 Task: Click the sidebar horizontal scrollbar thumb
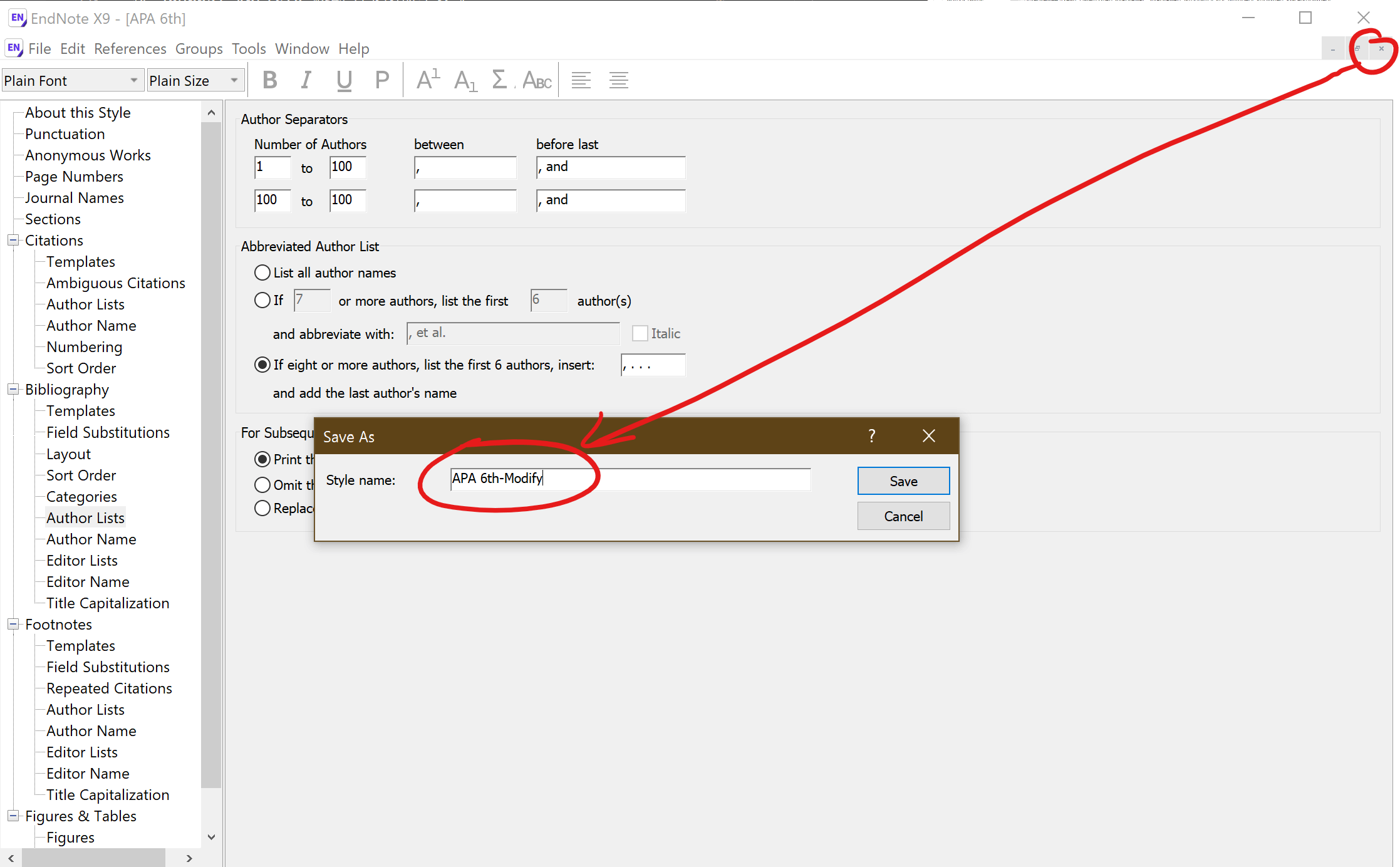coord(94,858)
